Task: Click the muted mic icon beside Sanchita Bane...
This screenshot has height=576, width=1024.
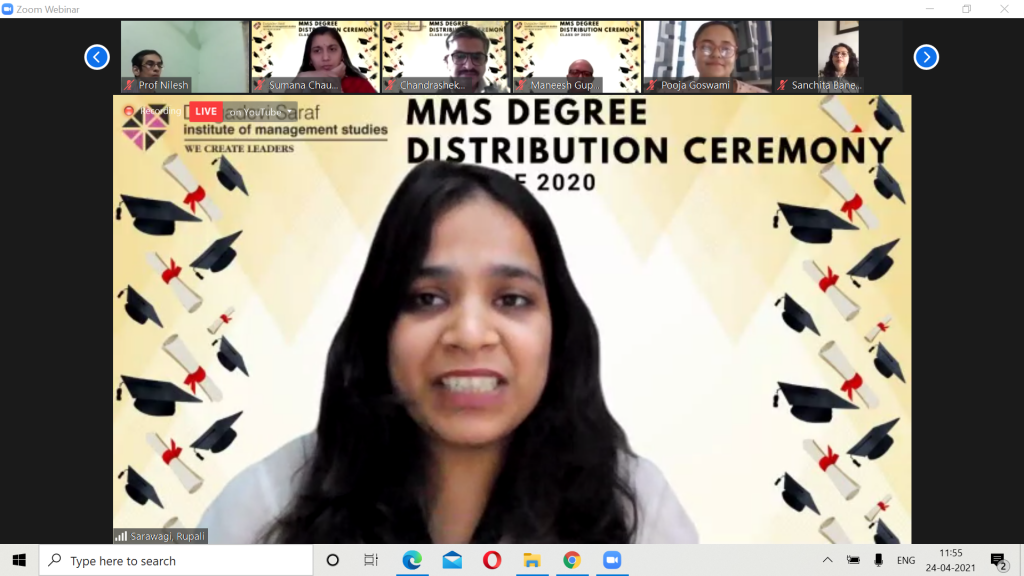Action: click(x=782, y=85)
